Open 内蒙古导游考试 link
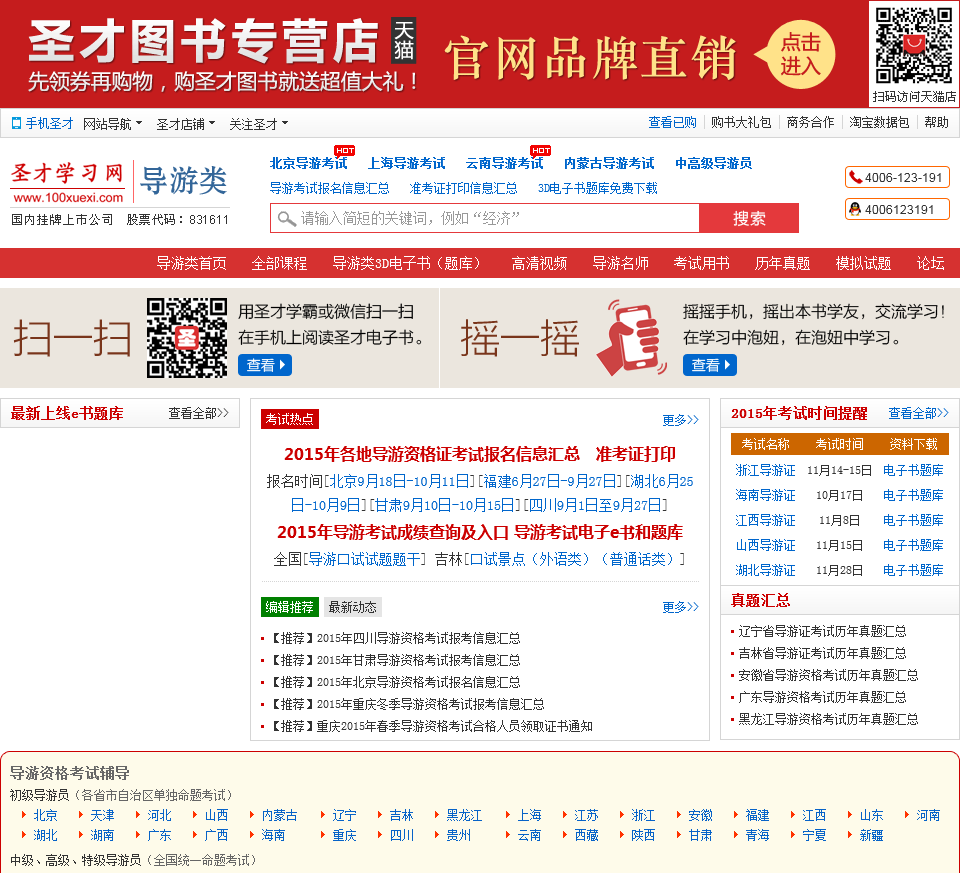The height and width of the screenshot is (873, 960). tap(609, 163)
